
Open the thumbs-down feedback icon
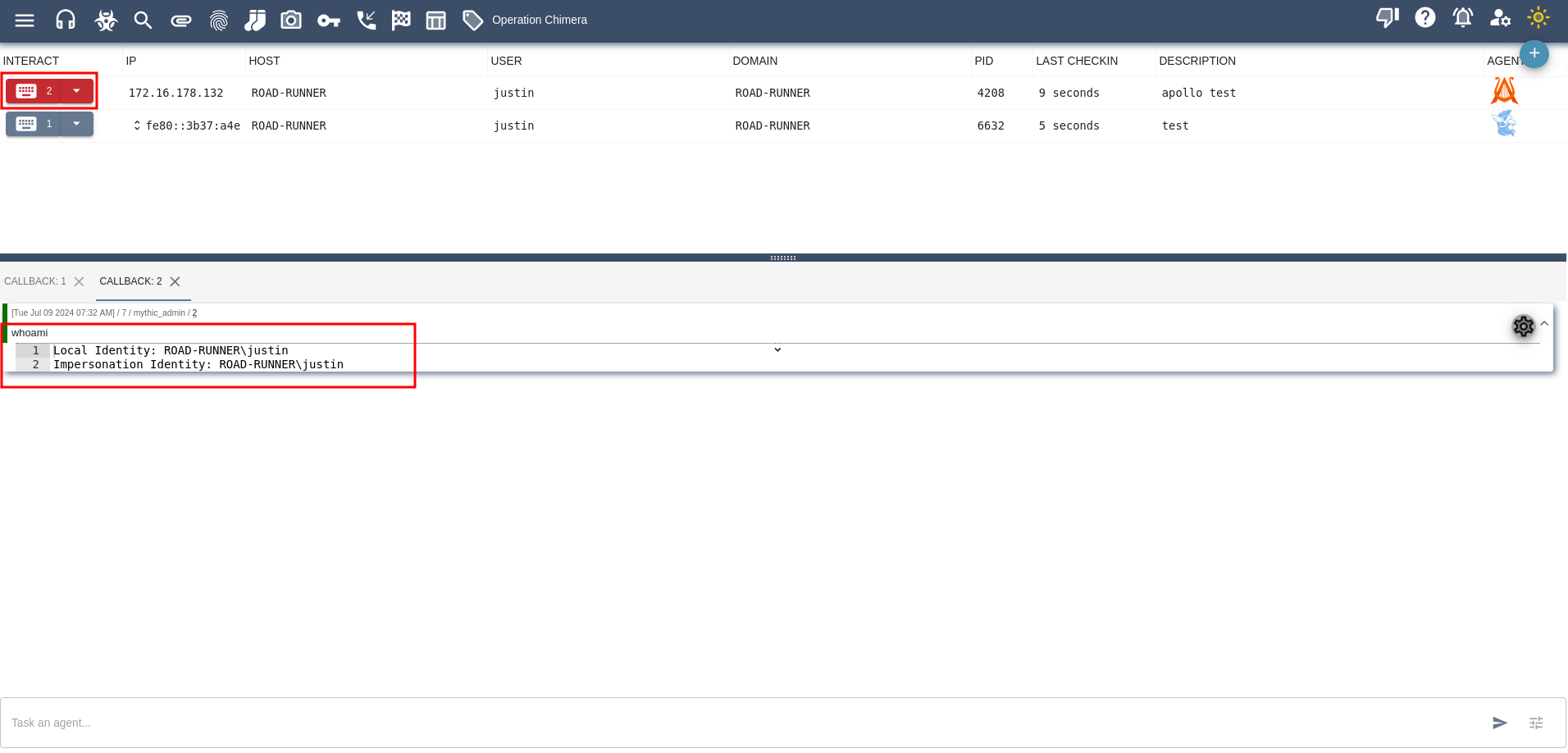click(1388, 17)
